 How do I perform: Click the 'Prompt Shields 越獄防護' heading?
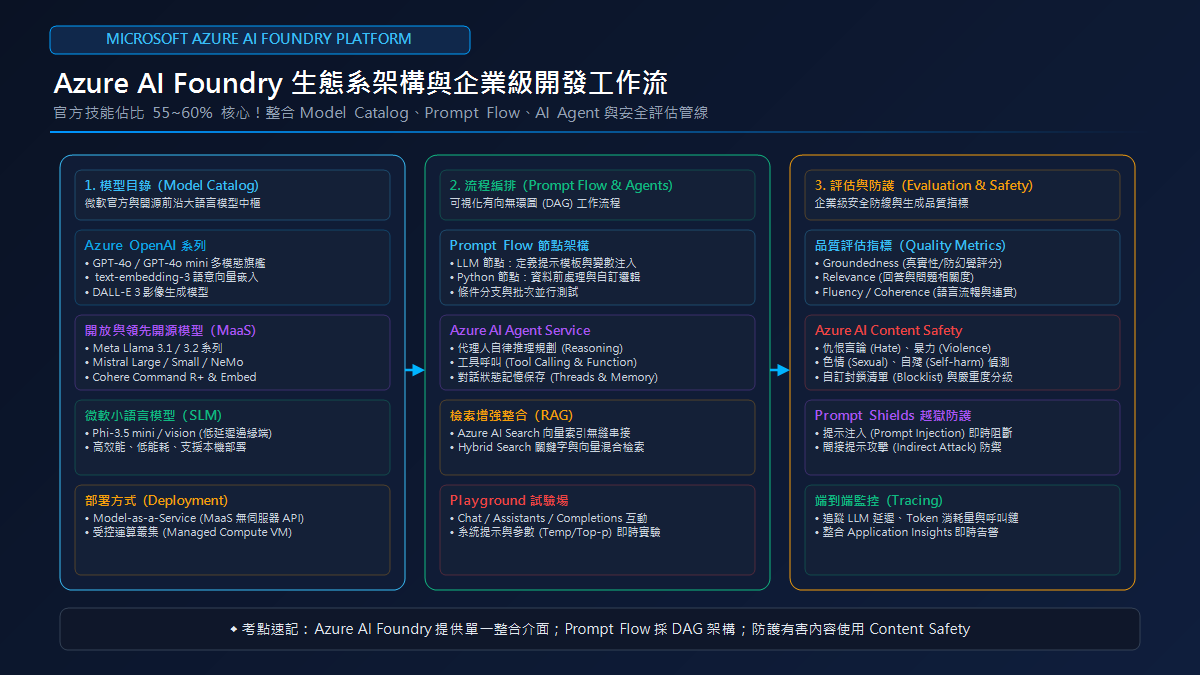tap(893, 415)
